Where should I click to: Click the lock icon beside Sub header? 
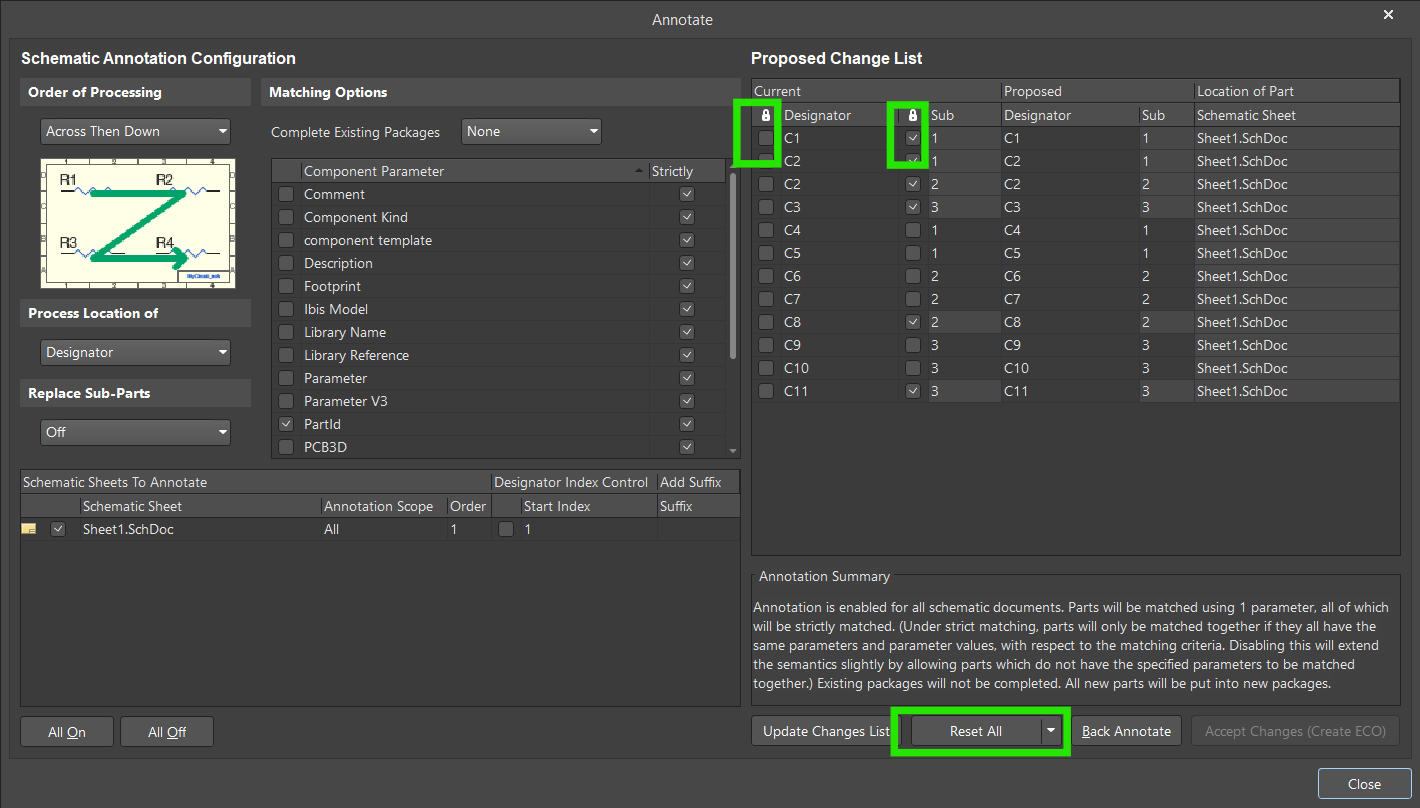tap(912, 115)
